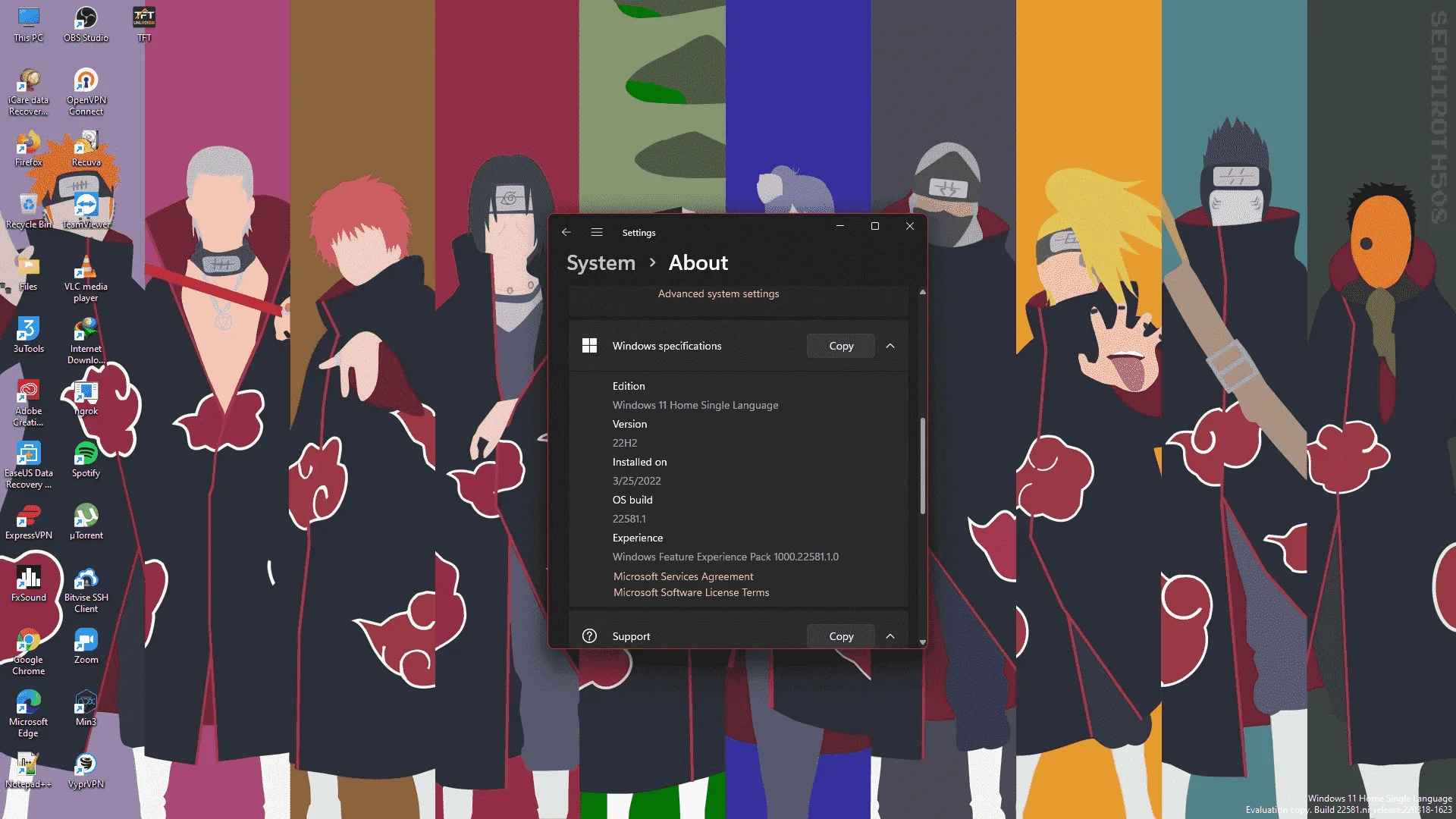Select the Recycle Bin icon
Image resolution: width=1456 pixels, height=819 pixels.
tap(28, 212)
